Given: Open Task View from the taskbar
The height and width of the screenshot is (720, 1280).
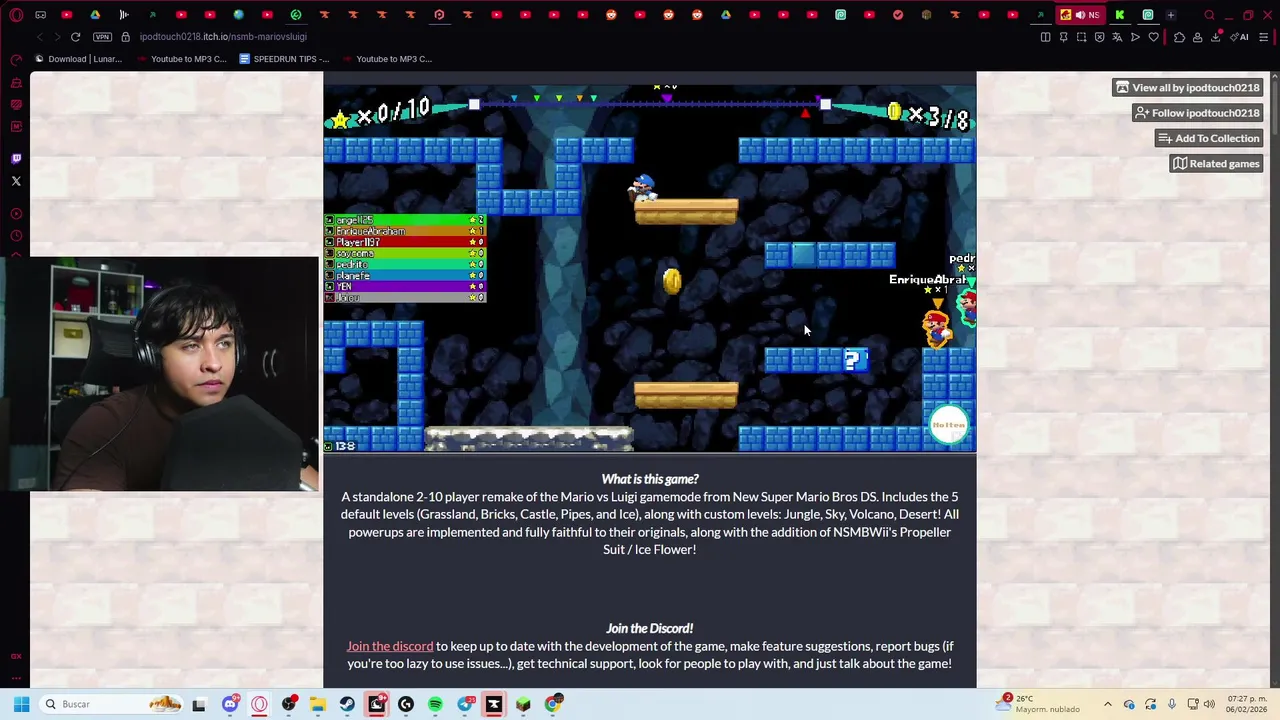Looking at the screenshot, I should (x=199, y=704).
